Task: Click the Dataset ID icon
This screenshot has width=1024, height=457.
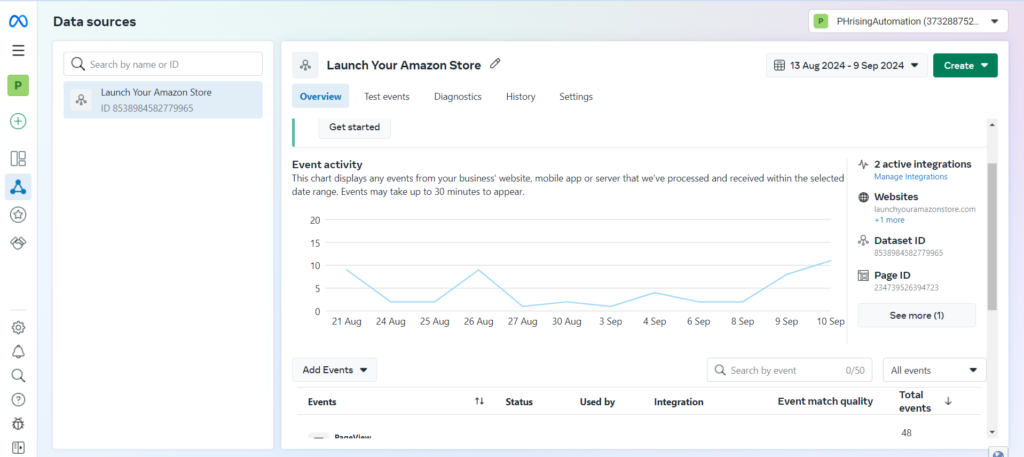Action: pos(863,241)
